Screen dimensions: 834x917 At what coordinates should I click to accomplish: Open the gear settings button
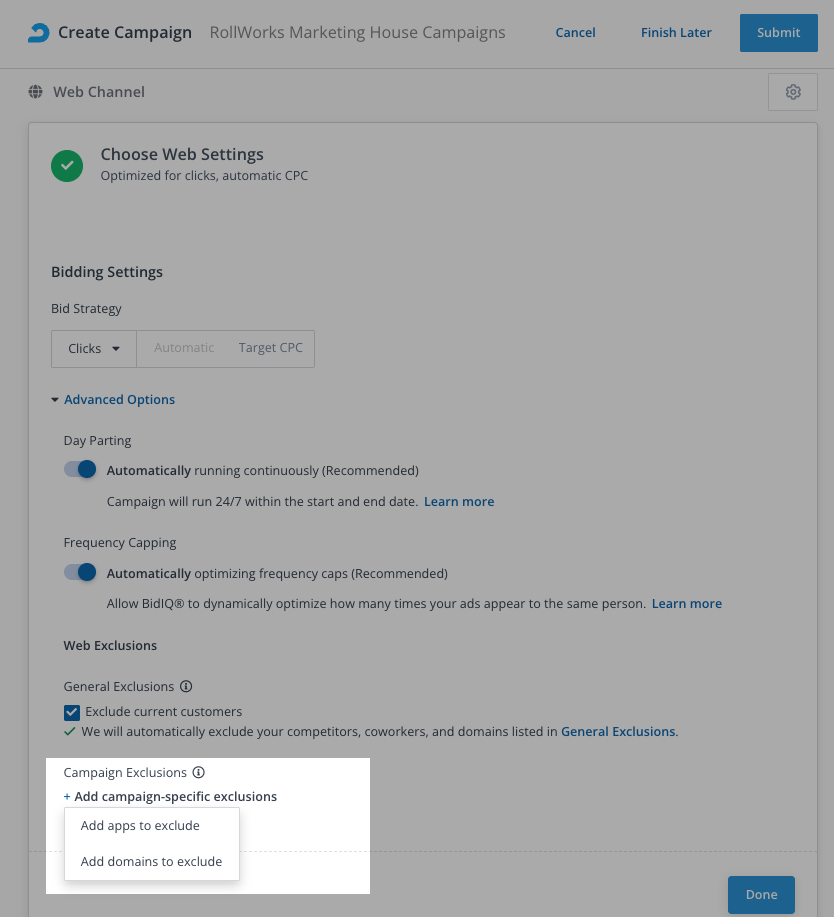click(793, 92)
